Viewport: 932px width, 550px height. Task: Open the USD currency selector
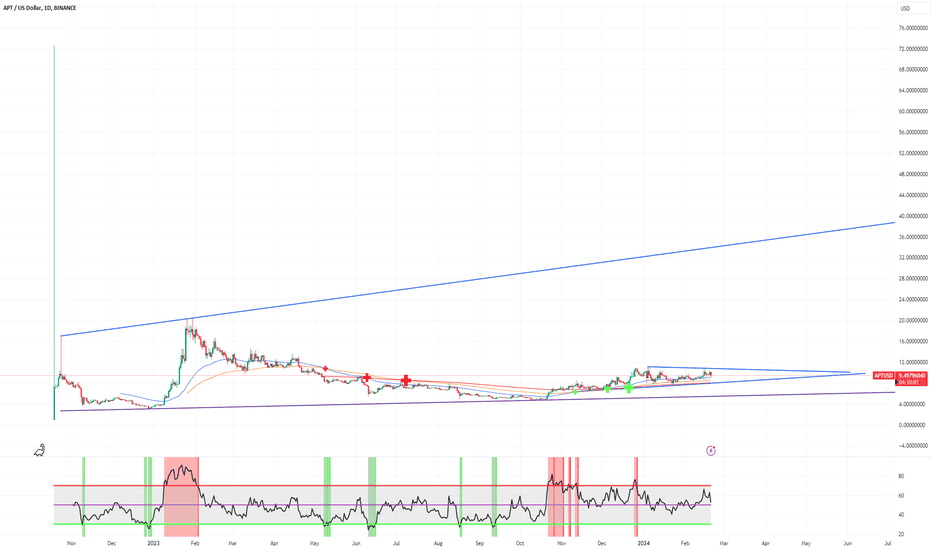(905, 9)
